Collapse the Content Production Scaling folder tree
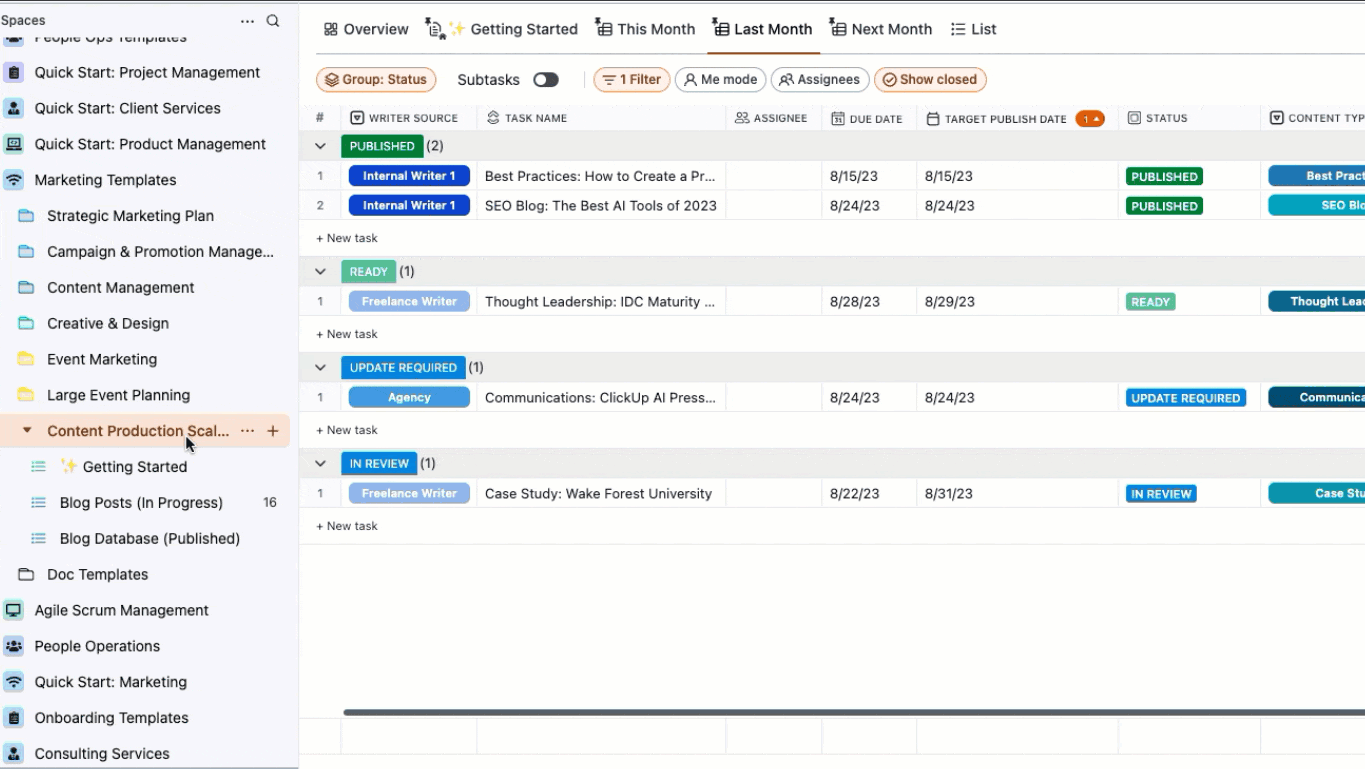1365x769 pixels. (x=27, y=431)
